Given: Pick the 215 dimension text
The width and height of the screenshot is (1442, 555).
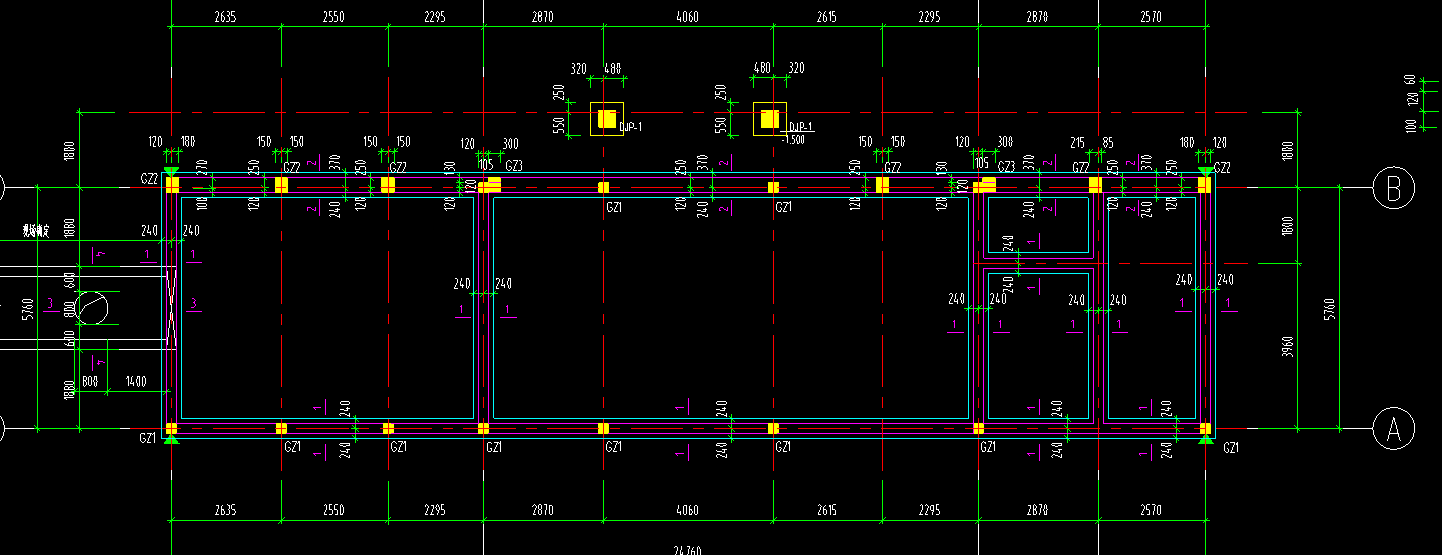Looking at the screenshot, I should [1077, 143].
